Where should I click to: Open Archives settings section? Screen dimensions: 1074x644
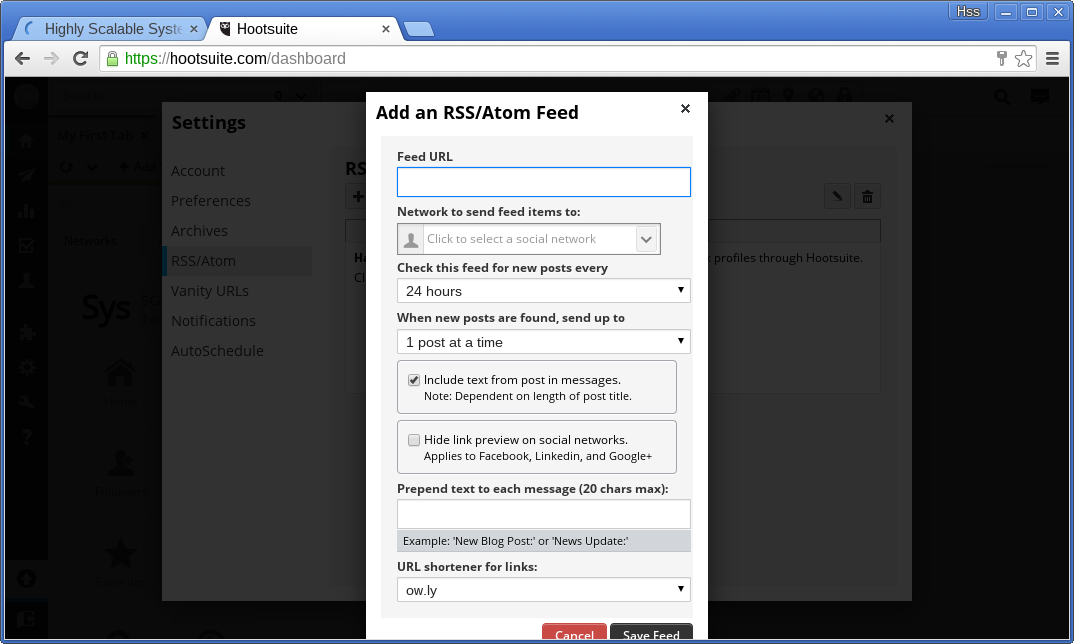199,231
